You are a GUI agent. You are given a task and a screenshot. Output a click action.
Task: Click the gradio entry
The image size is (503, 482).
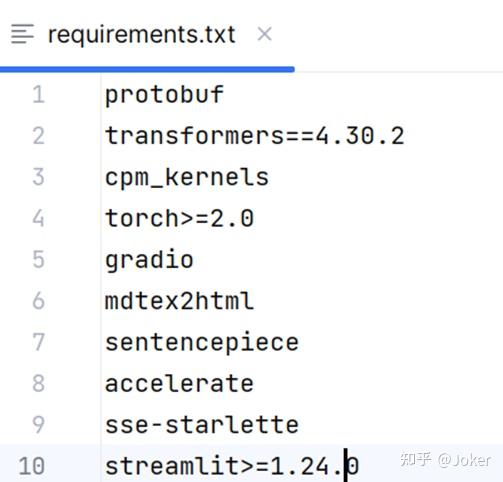[149, 260]
